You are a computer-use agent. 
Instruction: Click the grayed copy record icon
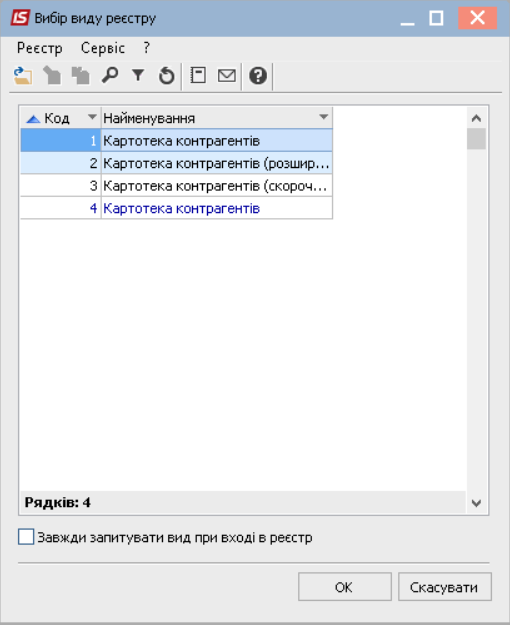(x=81, y=75)
